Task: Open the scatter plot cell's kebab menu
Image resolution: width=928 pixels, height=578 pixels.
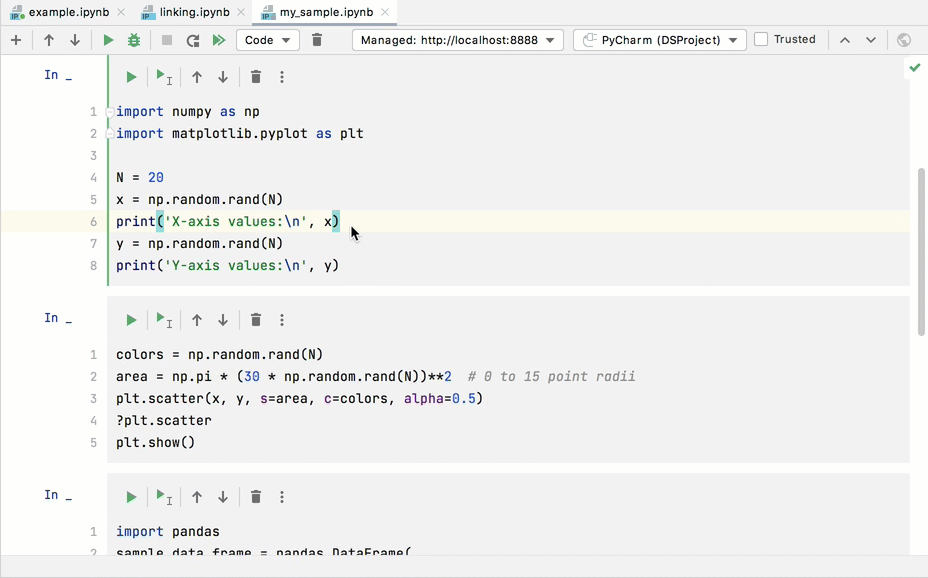Action: [281, 319]
